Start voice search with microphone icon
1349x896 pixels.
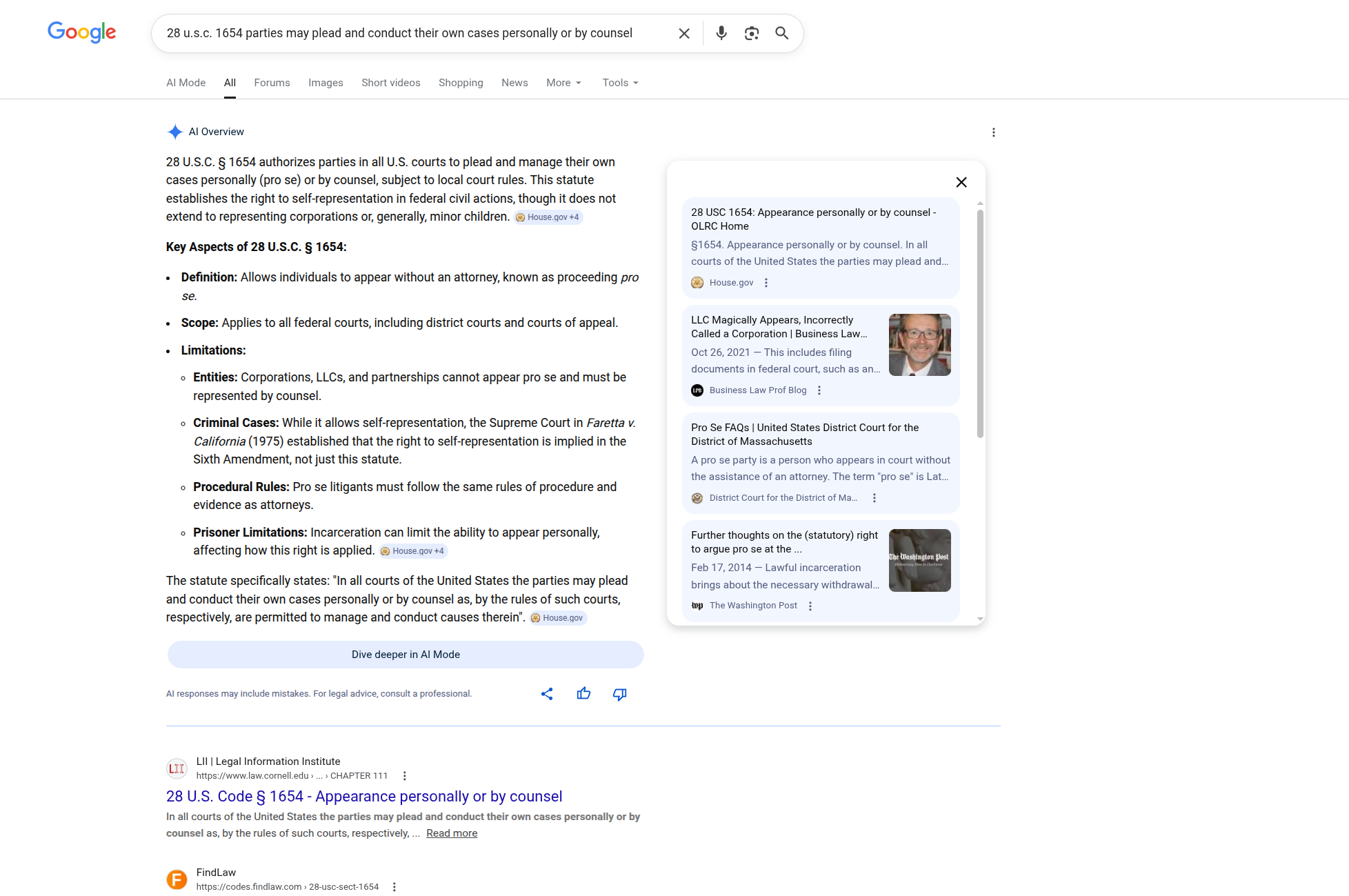pyautogui.click(x=721, y=33)
